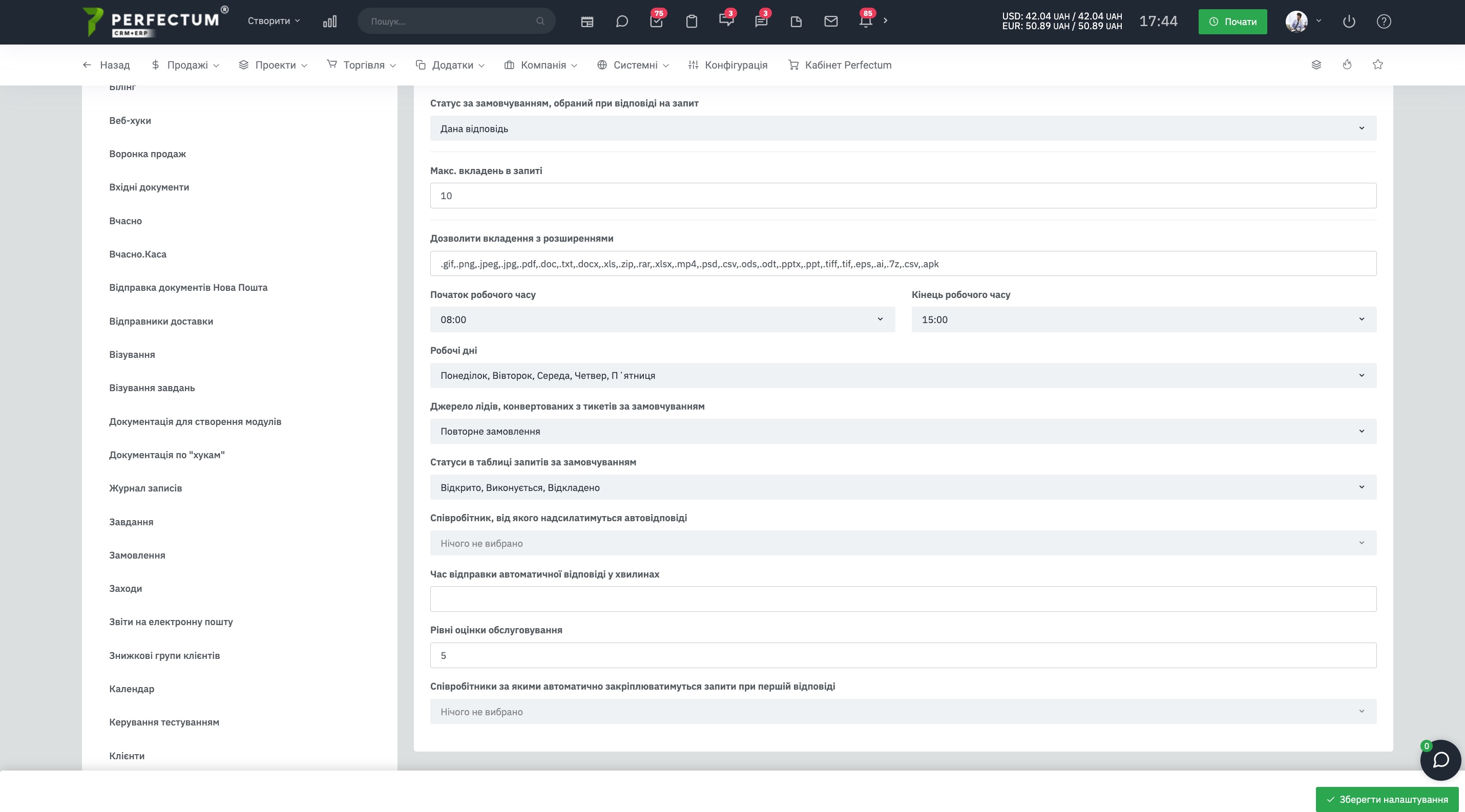Open the Компанія menu
Image resolution: width=1465 pixels, height=812 pixels.
tap(541, 65)
